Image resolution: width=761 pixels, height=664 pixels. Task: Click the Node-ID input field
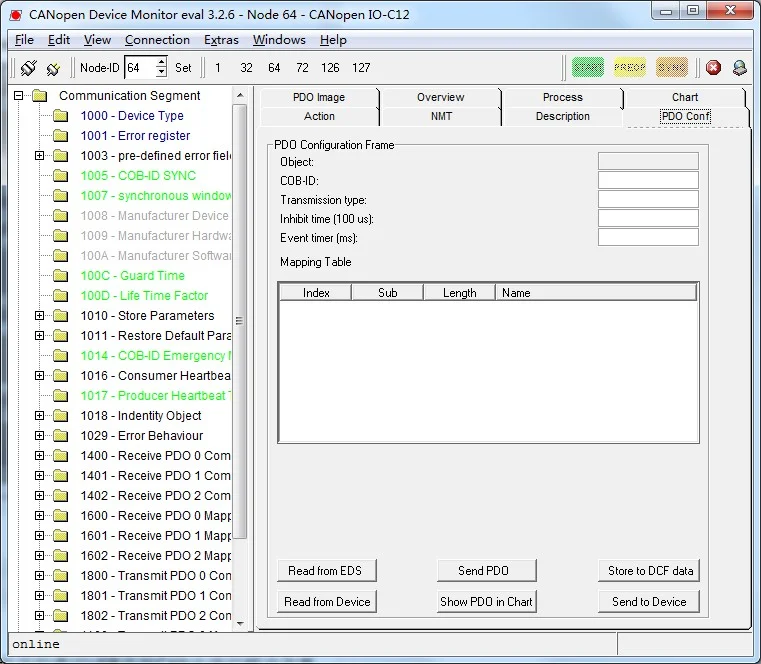(x=140, y=67)
